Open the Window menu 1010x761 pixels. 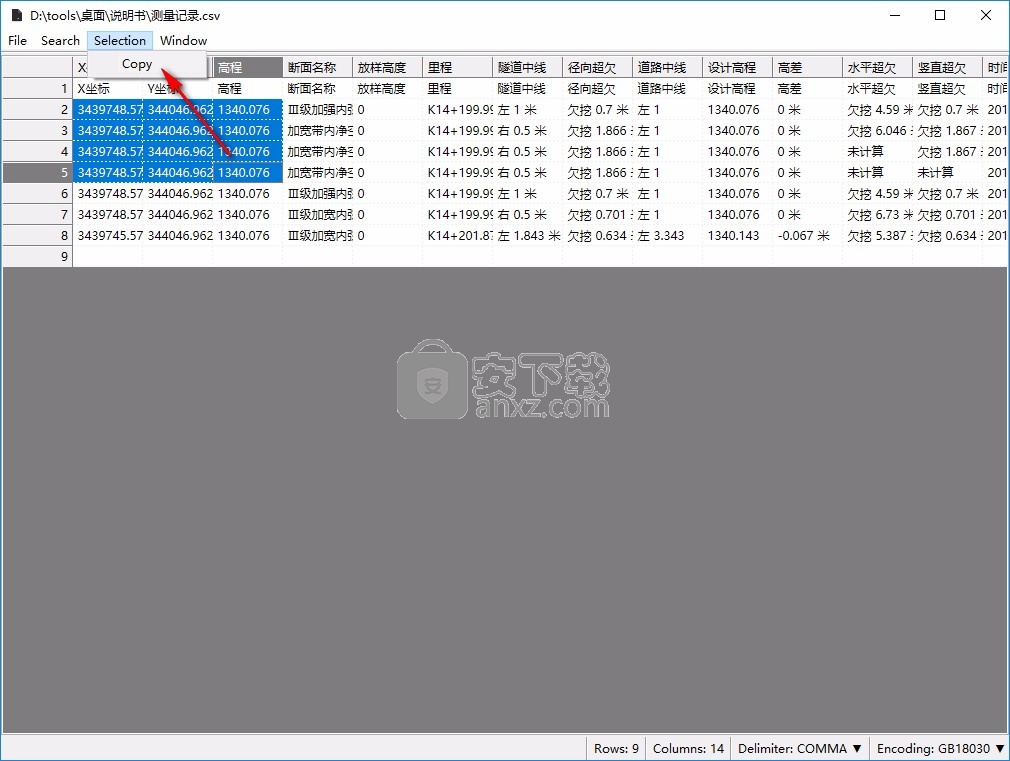point(183,41)
